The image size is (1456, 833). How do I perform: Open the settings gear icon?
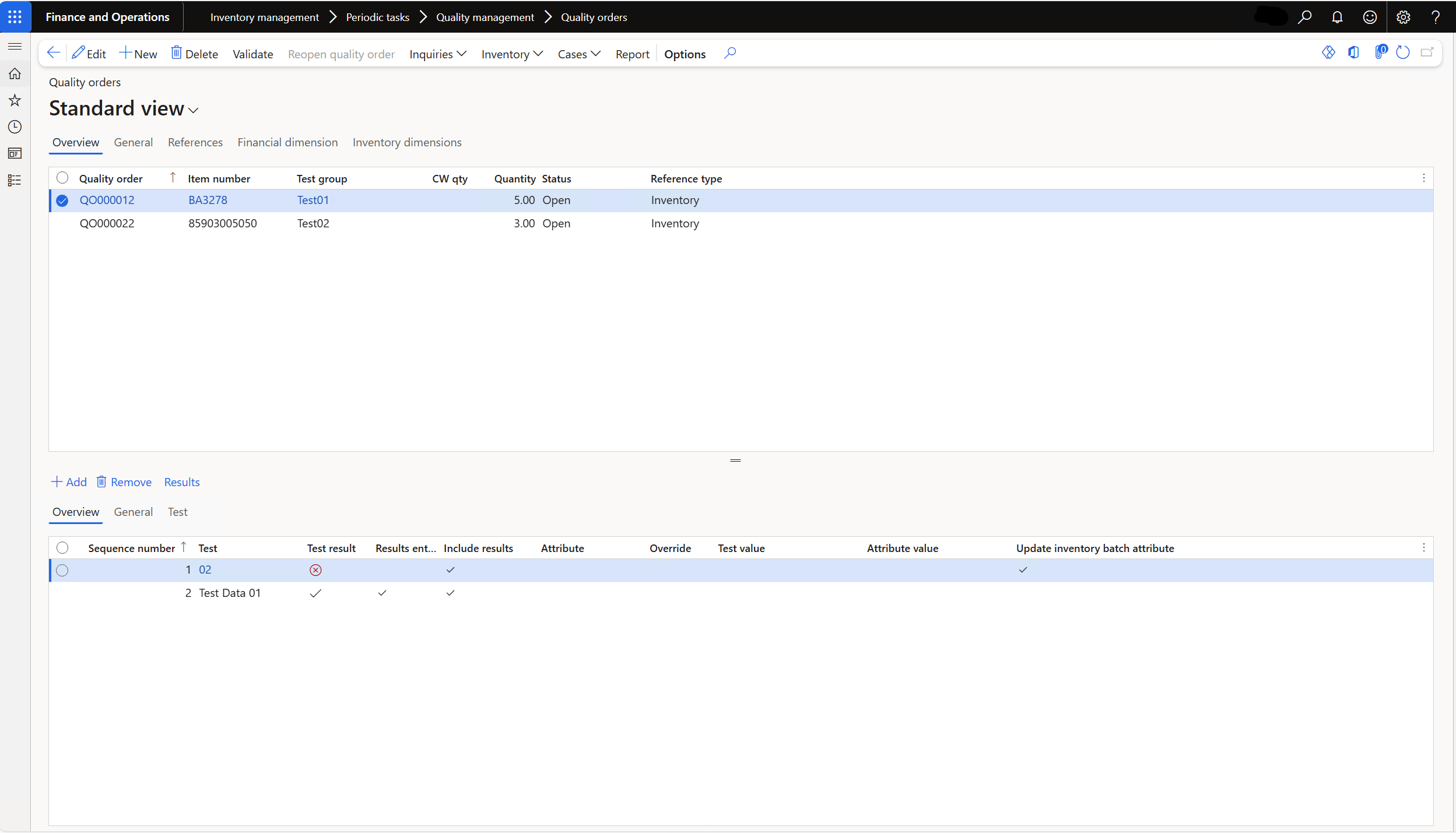click(1403, 17)
